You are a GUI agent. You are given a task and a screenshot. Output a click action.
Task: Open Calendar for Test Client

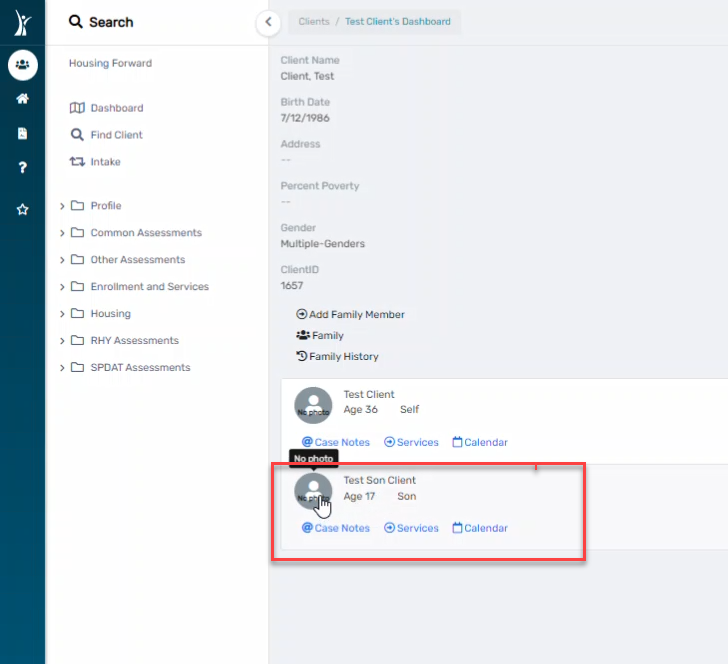[x=480, y=442]
